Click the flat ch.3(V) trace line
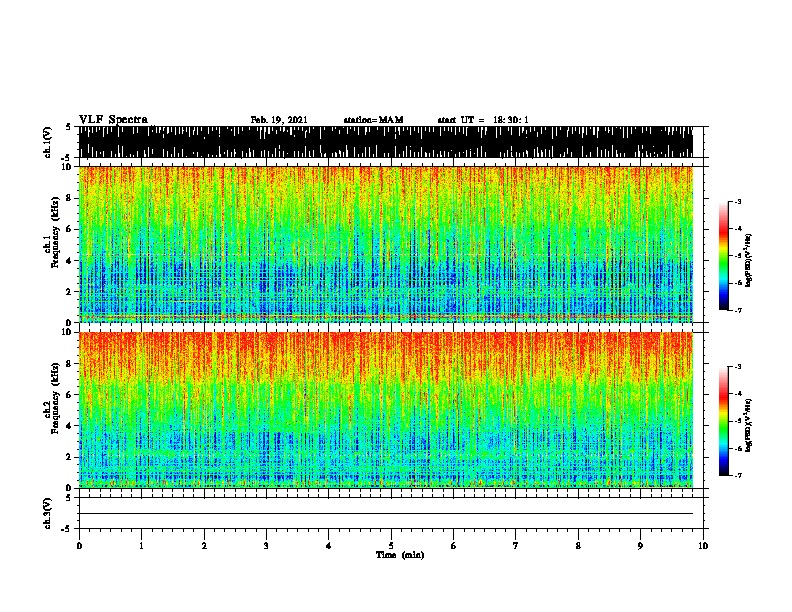 [386, 514]
